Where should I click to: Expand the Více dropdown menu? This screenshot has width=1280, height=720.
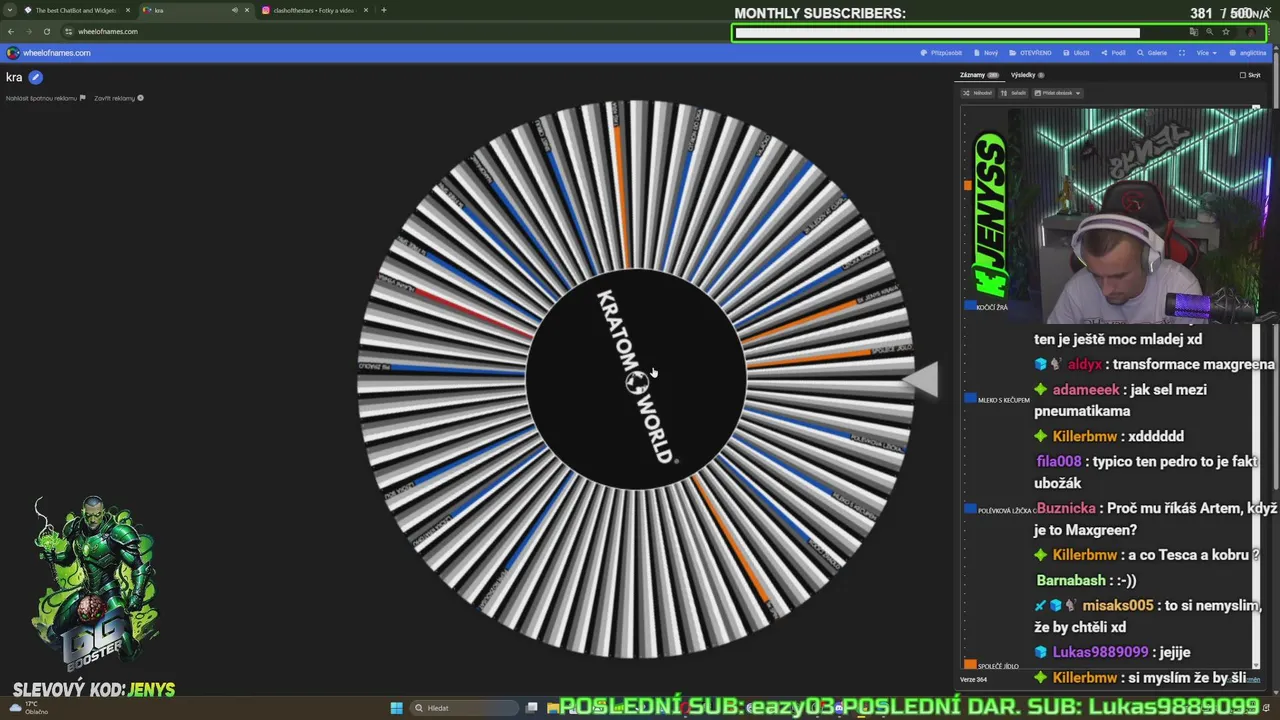[1207, 53]
